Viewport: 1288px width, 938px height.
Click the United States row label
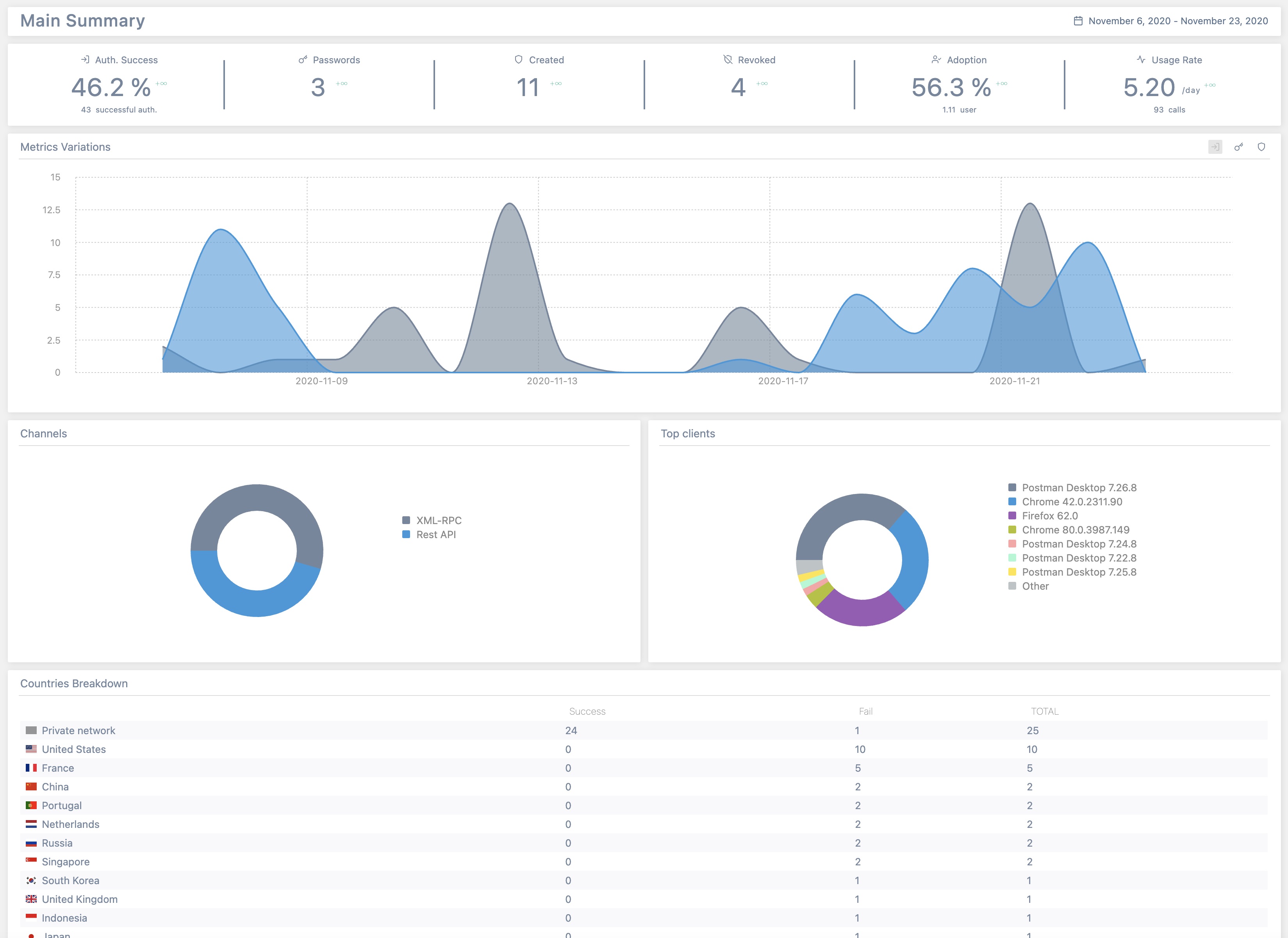coord(74,749)
